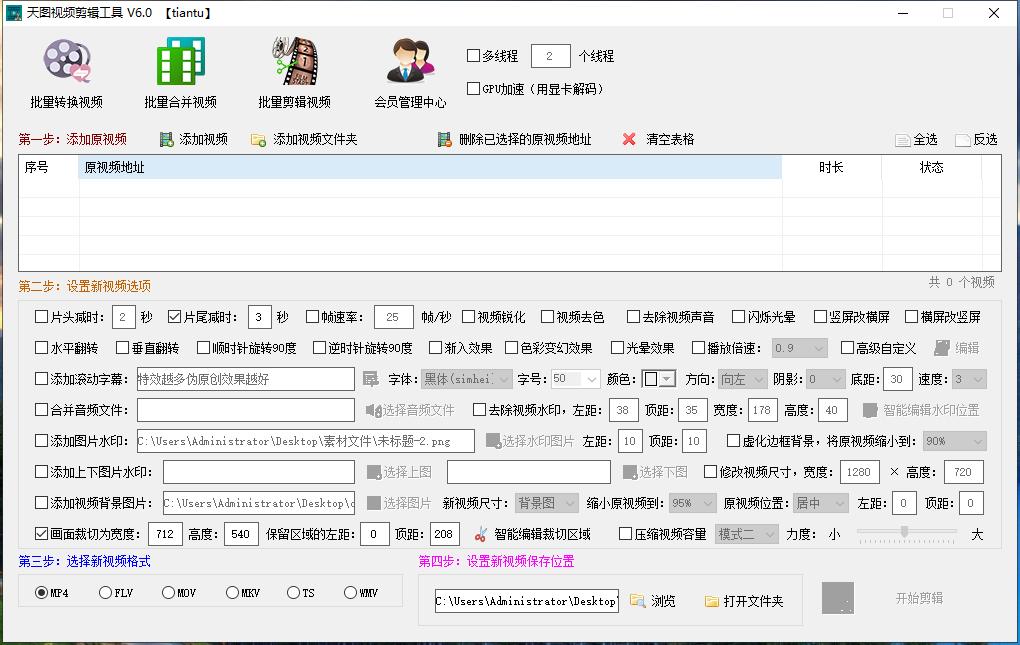Click 删除已选择的原视频地址 icon
This screenshot has width=1020, height=645.
tap(443, 139)
